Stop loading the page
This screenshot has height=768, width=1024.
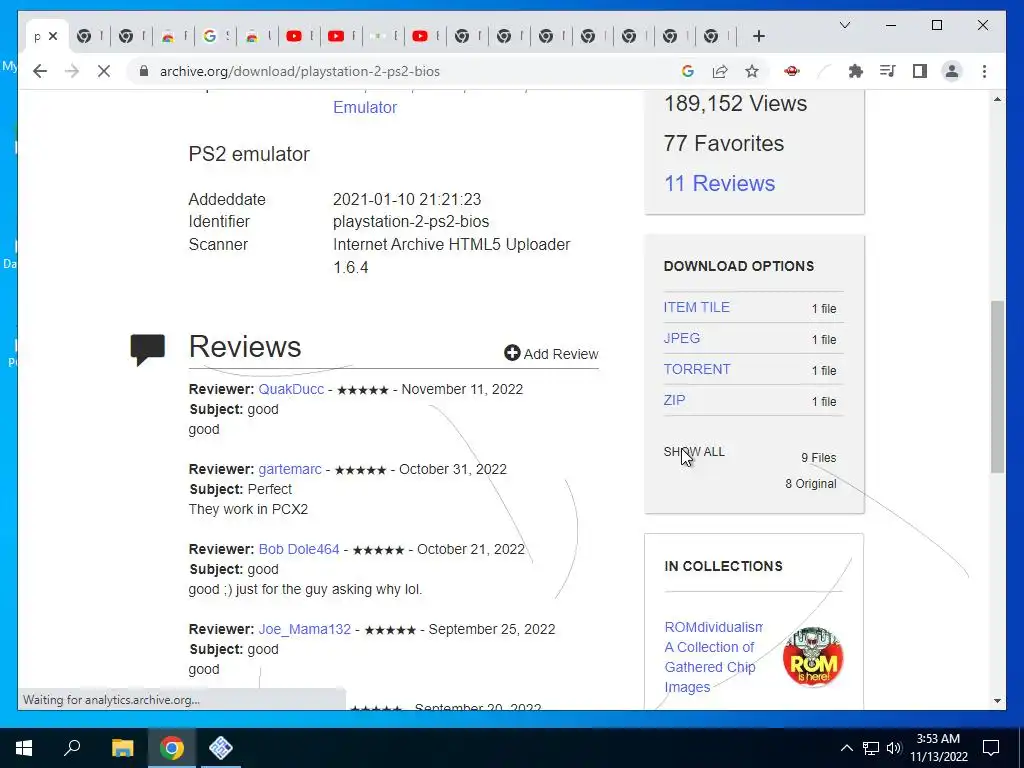point(104,71)
